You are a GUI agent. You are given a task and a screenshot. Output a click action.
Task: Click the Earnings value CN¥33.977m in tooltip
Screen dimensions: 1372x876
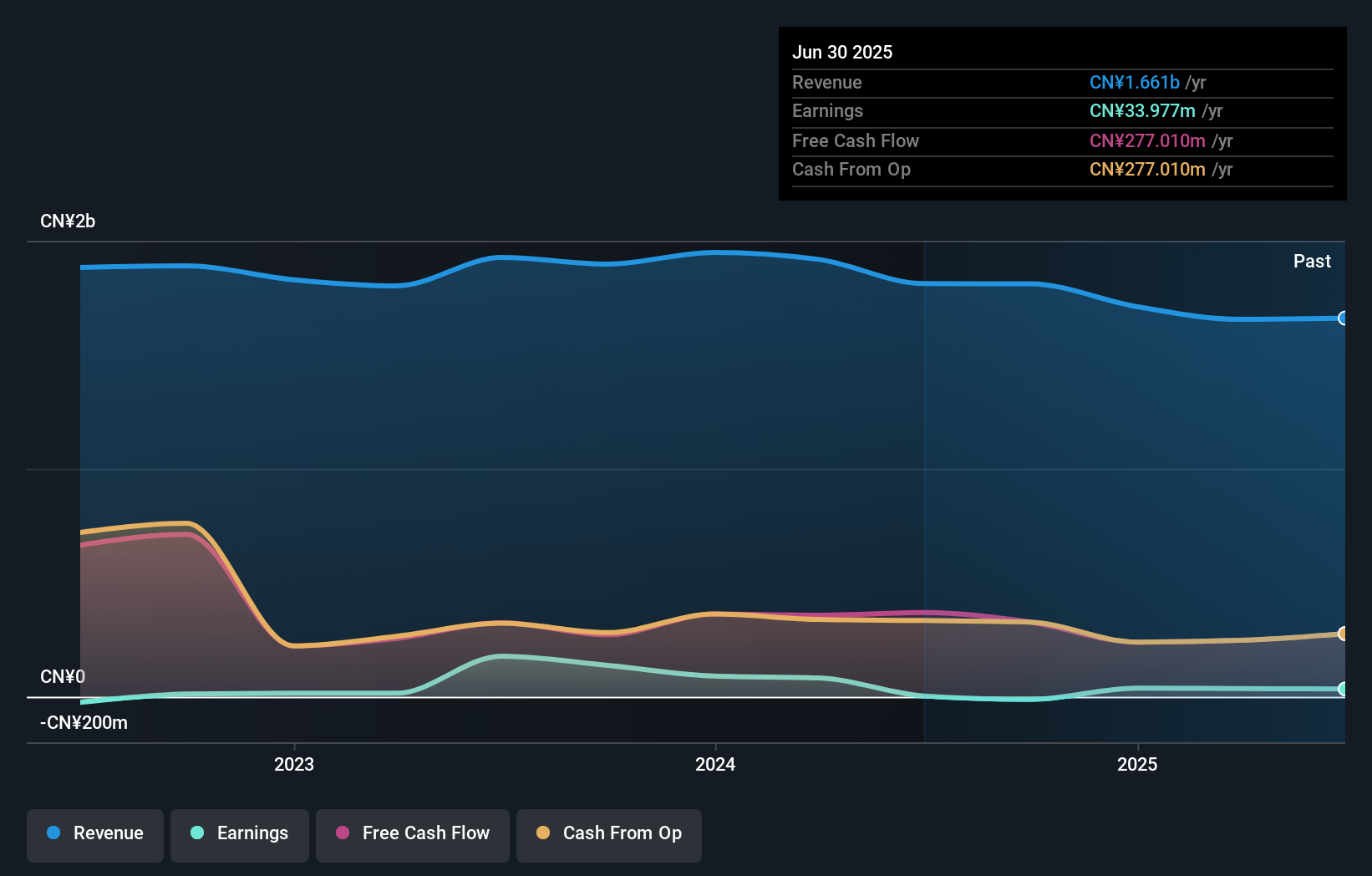(1142, 110)
